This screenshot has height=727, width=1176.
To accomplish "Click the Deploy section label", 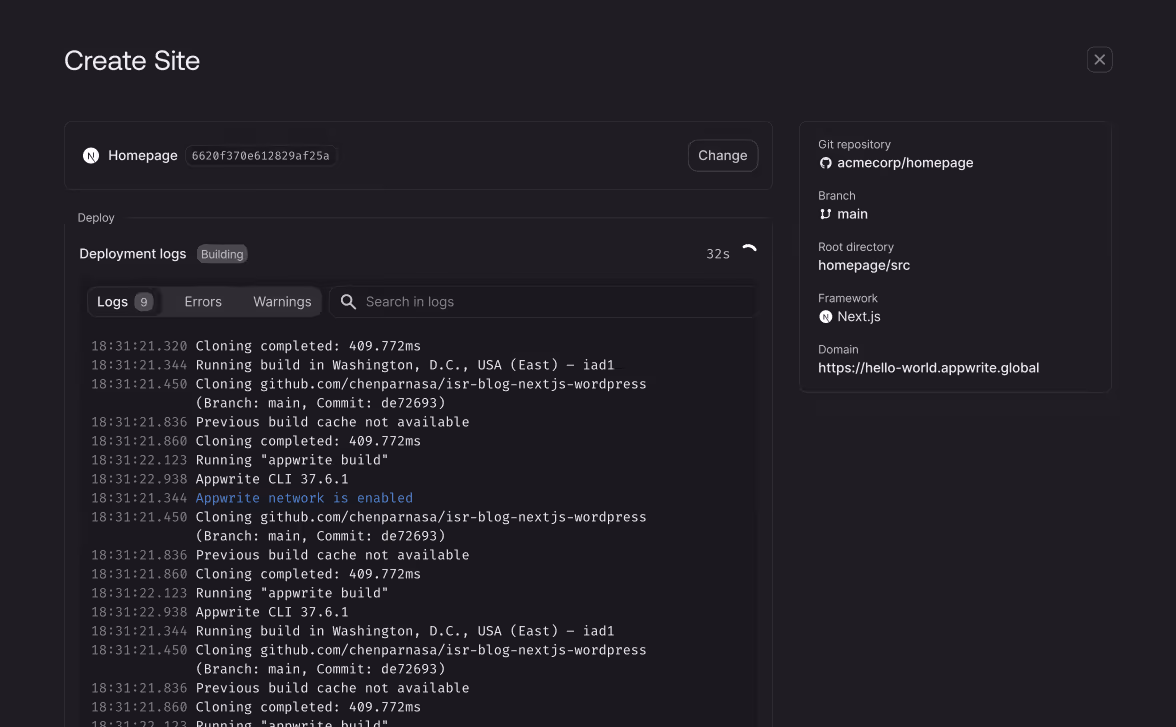I will pyautogui.click(x=96, y=218).
